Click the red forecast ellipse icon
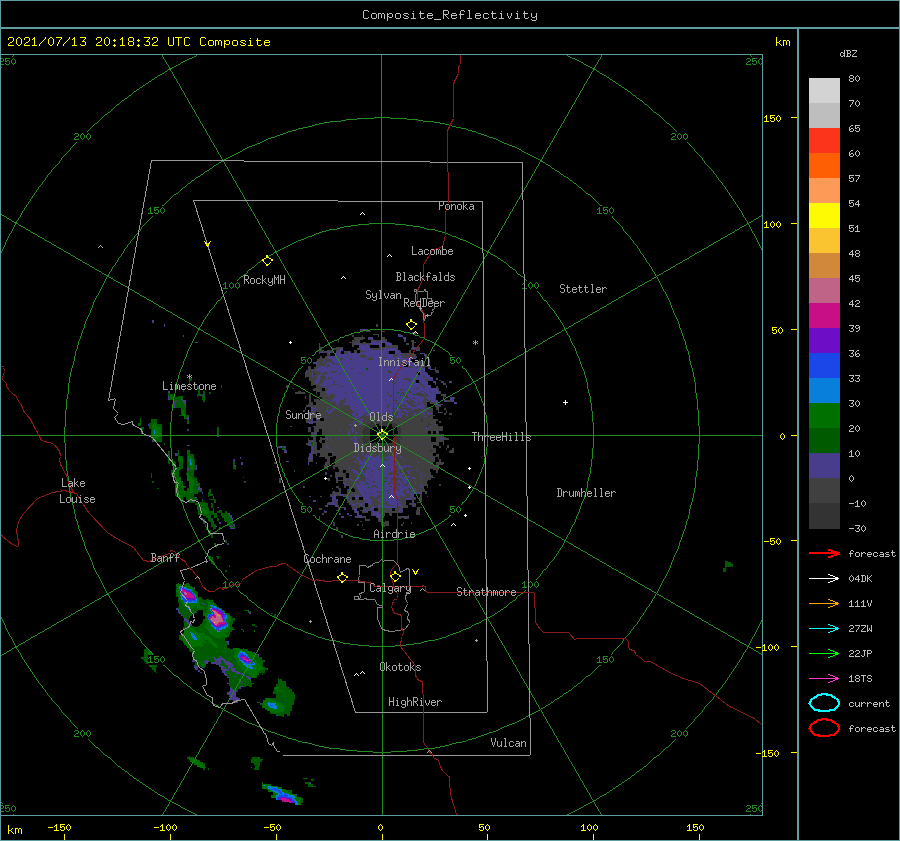The image size is (900, 841). coord(824,728)
